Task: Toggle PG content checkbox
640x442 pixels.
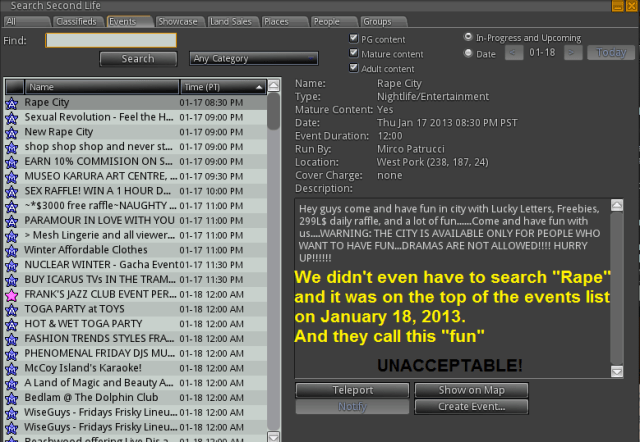Action: [353, 38]
